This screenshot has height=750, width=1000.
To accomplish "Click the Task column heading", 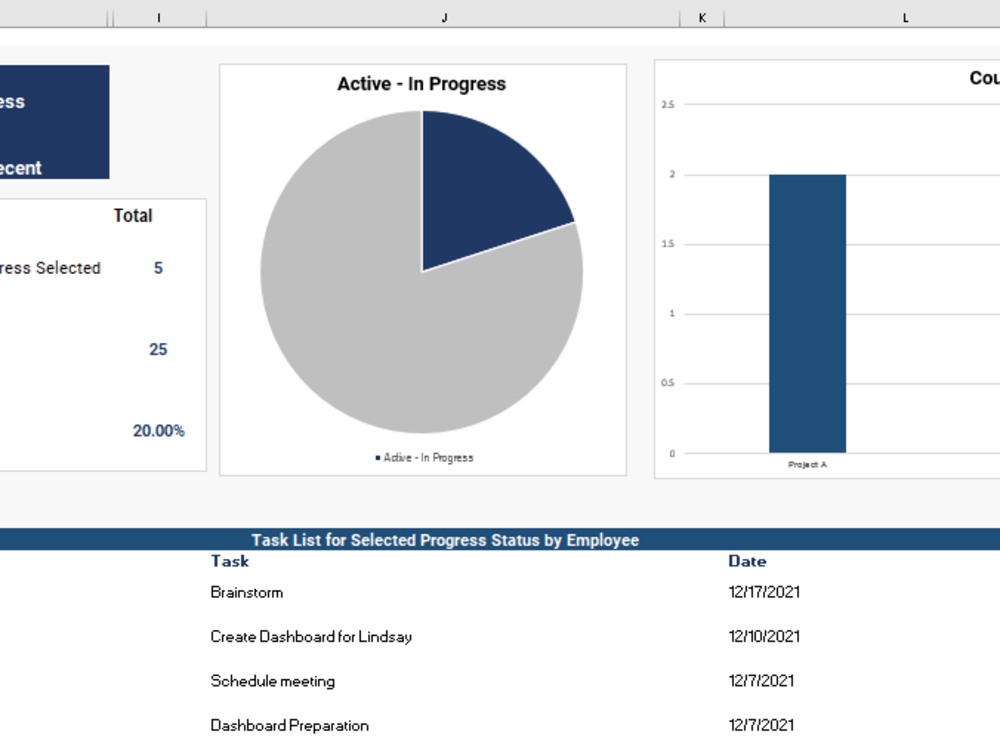I will click(x=230, y=561).
